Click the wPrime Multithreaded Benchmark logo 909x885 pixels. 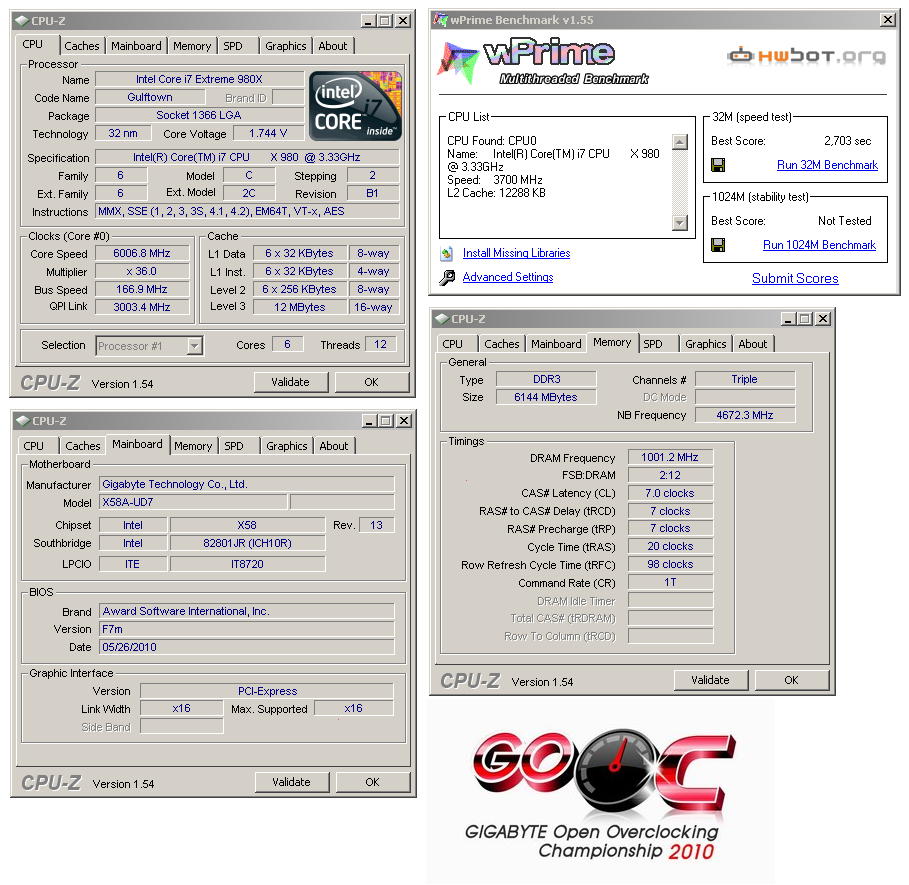pyautogui.click(x=543, y=62)
